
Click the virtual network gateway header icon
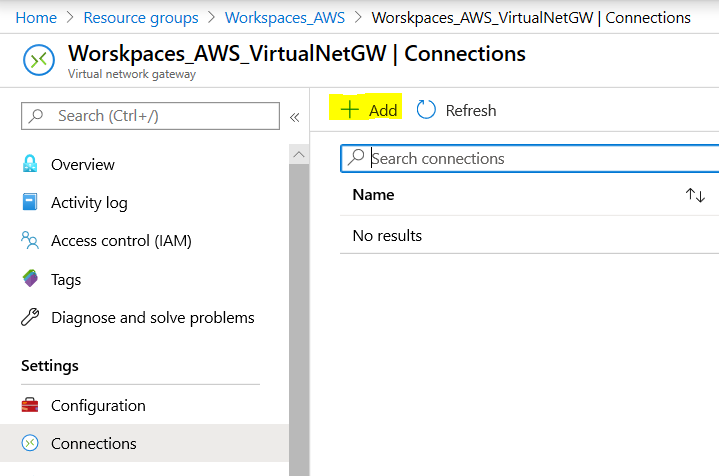click(39, 60)
